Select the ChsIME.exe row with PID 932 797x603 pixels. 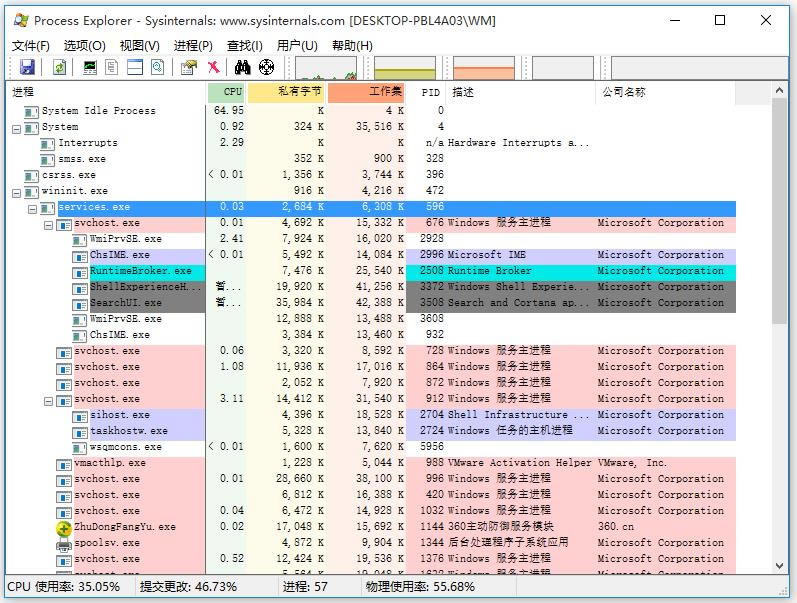(x=372, y=335)
